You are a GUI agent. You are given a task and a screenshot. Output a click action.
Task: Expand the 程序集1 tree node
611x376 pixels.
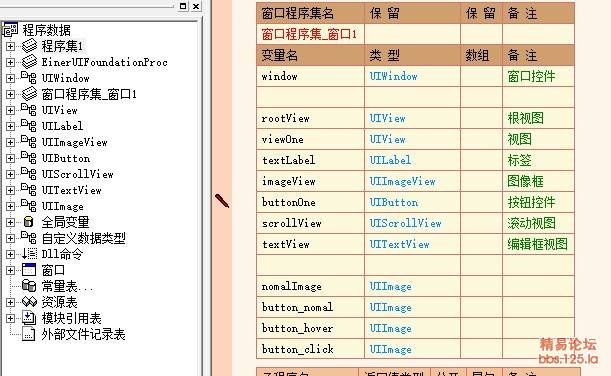point(11,46)
